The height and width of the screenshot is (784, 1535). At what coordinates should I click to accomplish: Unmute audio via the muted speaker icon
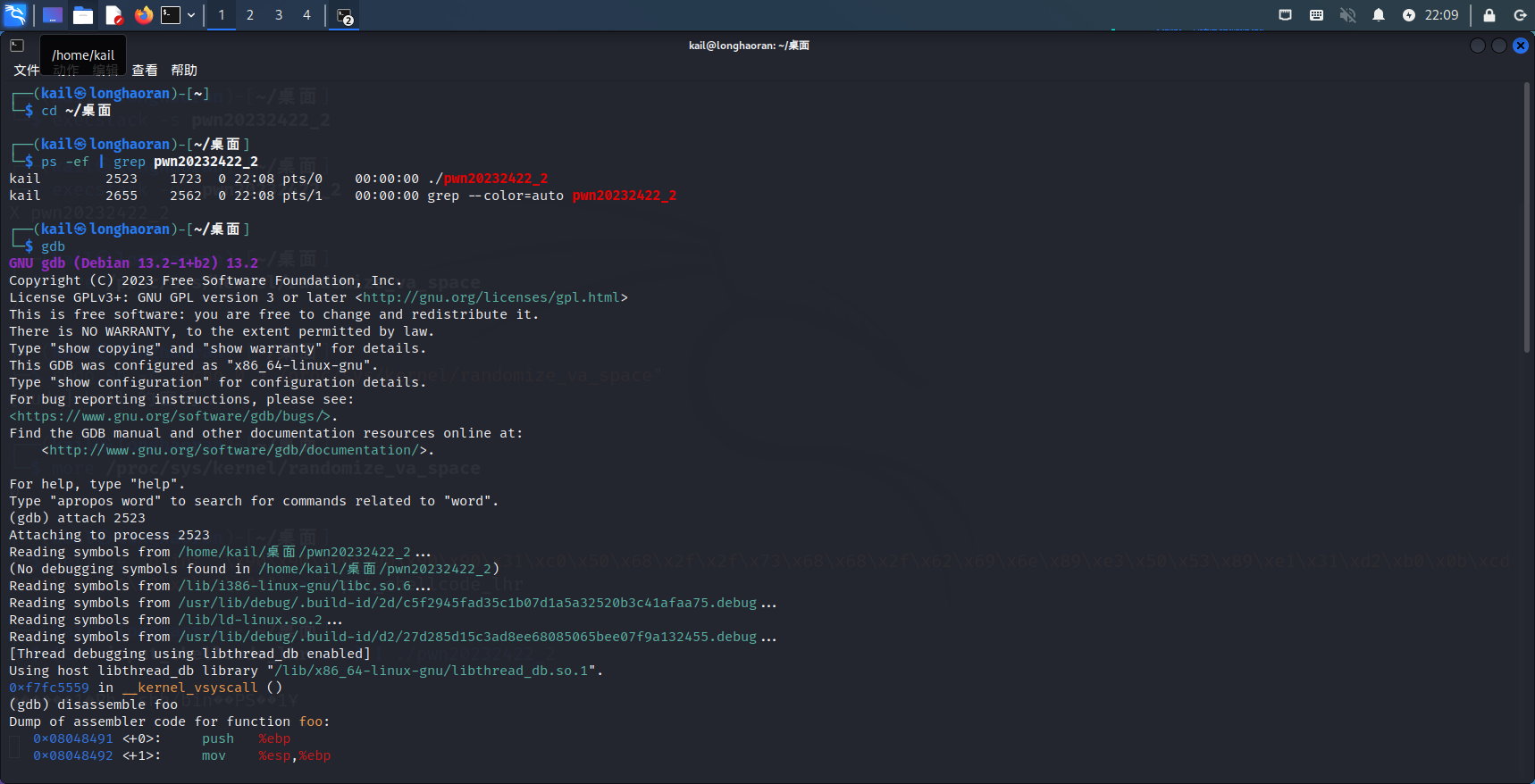pyautogui.click(x=1347, y=15)
